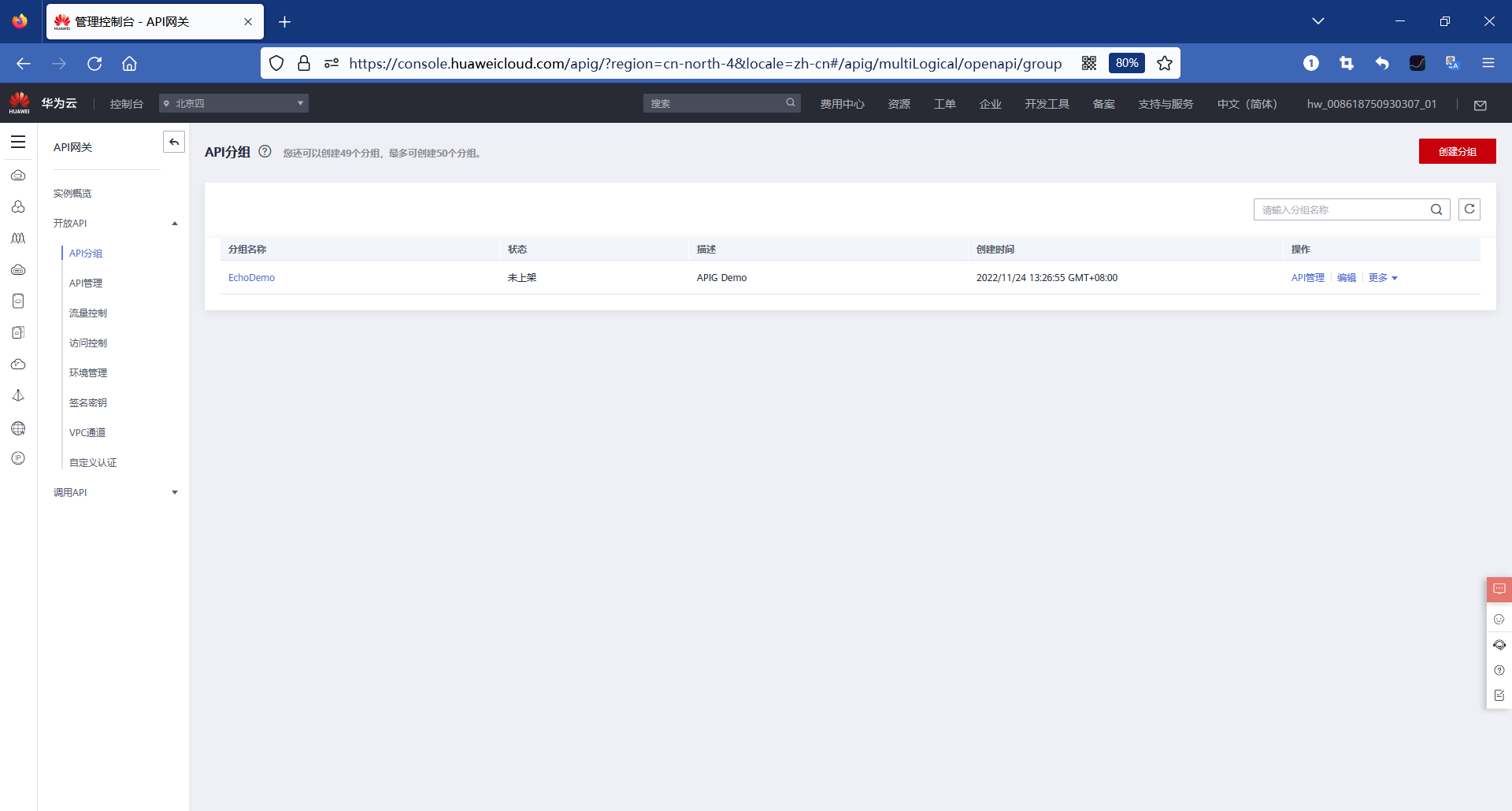Open account menu hw_008618750930307_01
The height and width of the screenshot is (811, 1512).
1372,104
